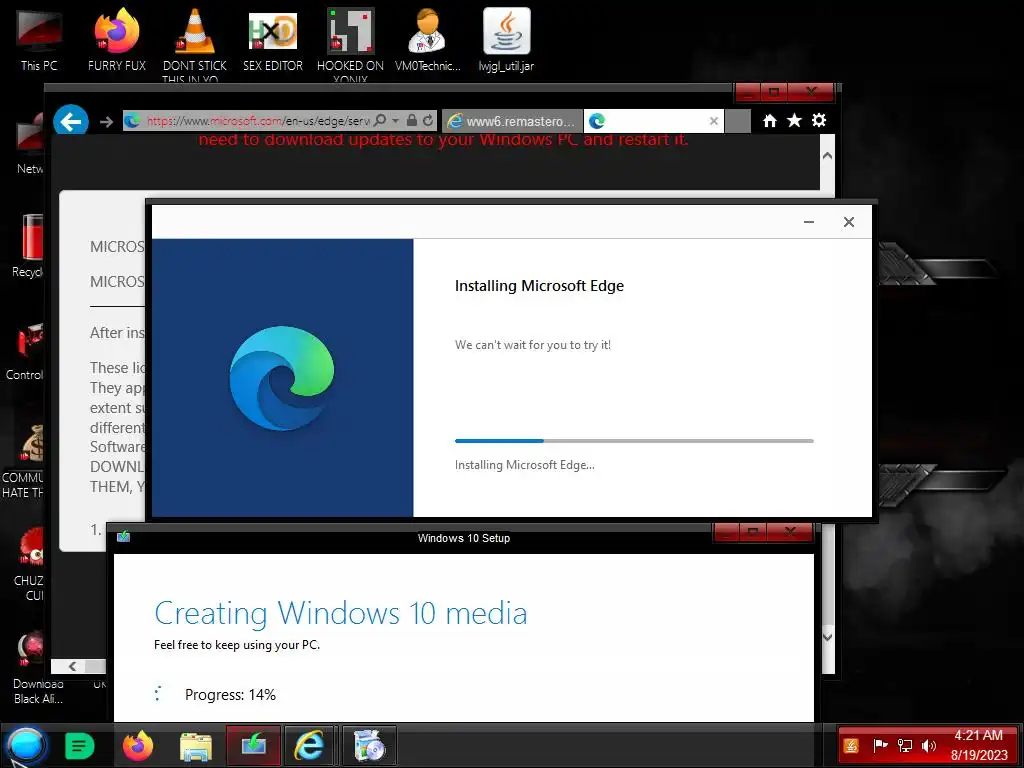This screenshot has height=768, width=1024.
Task: Click the Microsoft Edge logo in installer
Action: [281, 377]
